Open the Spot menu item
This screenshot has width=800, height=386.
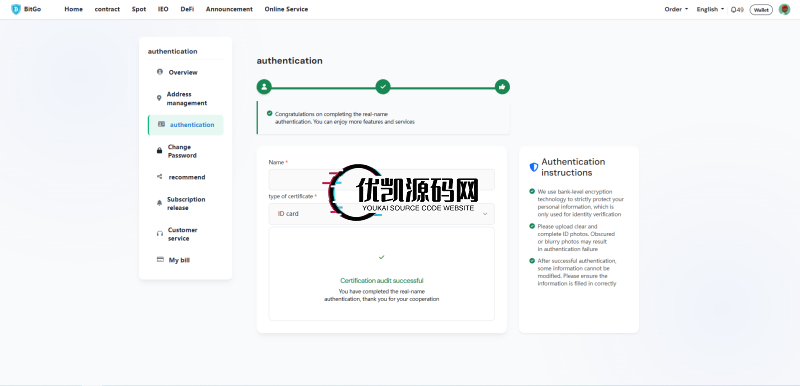point(139,9)
